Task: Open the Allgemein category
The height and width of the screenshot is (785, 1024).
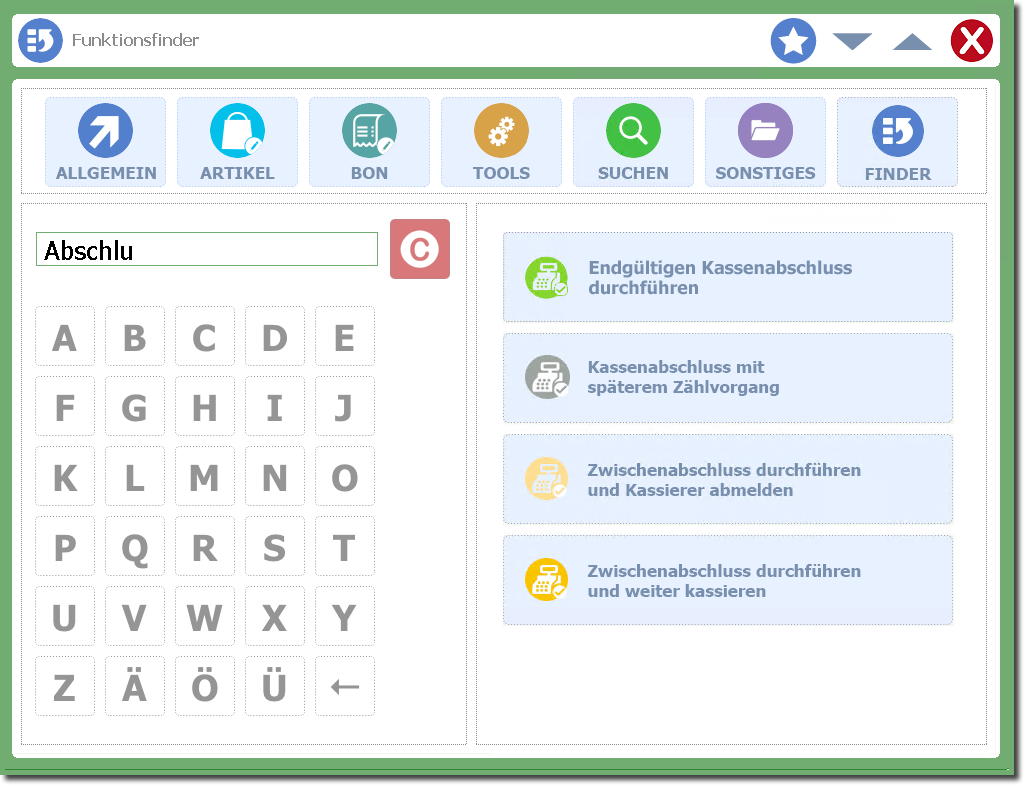Action: pos(106,142)
